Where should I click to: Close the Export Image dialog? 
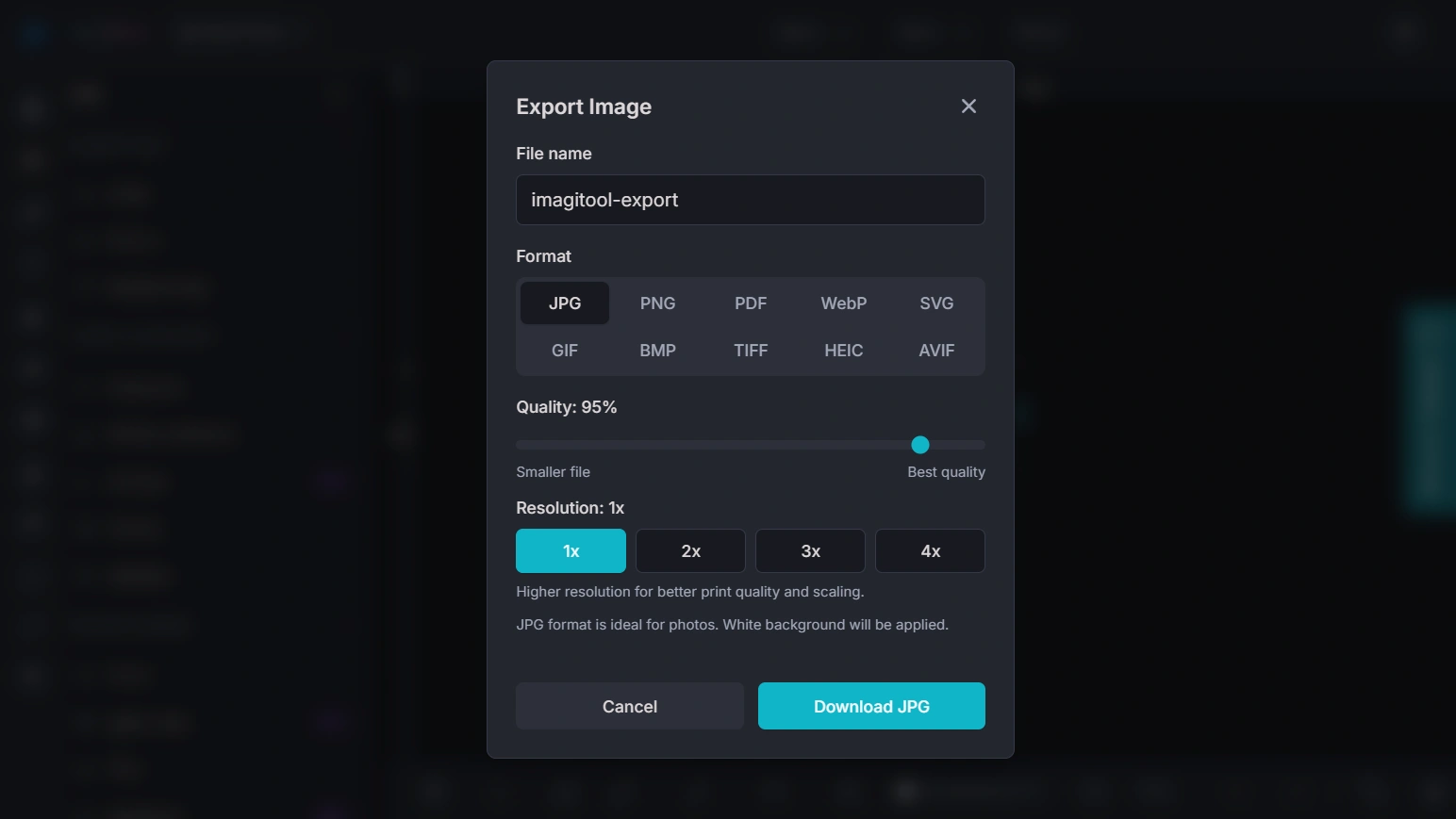(968, 106)
